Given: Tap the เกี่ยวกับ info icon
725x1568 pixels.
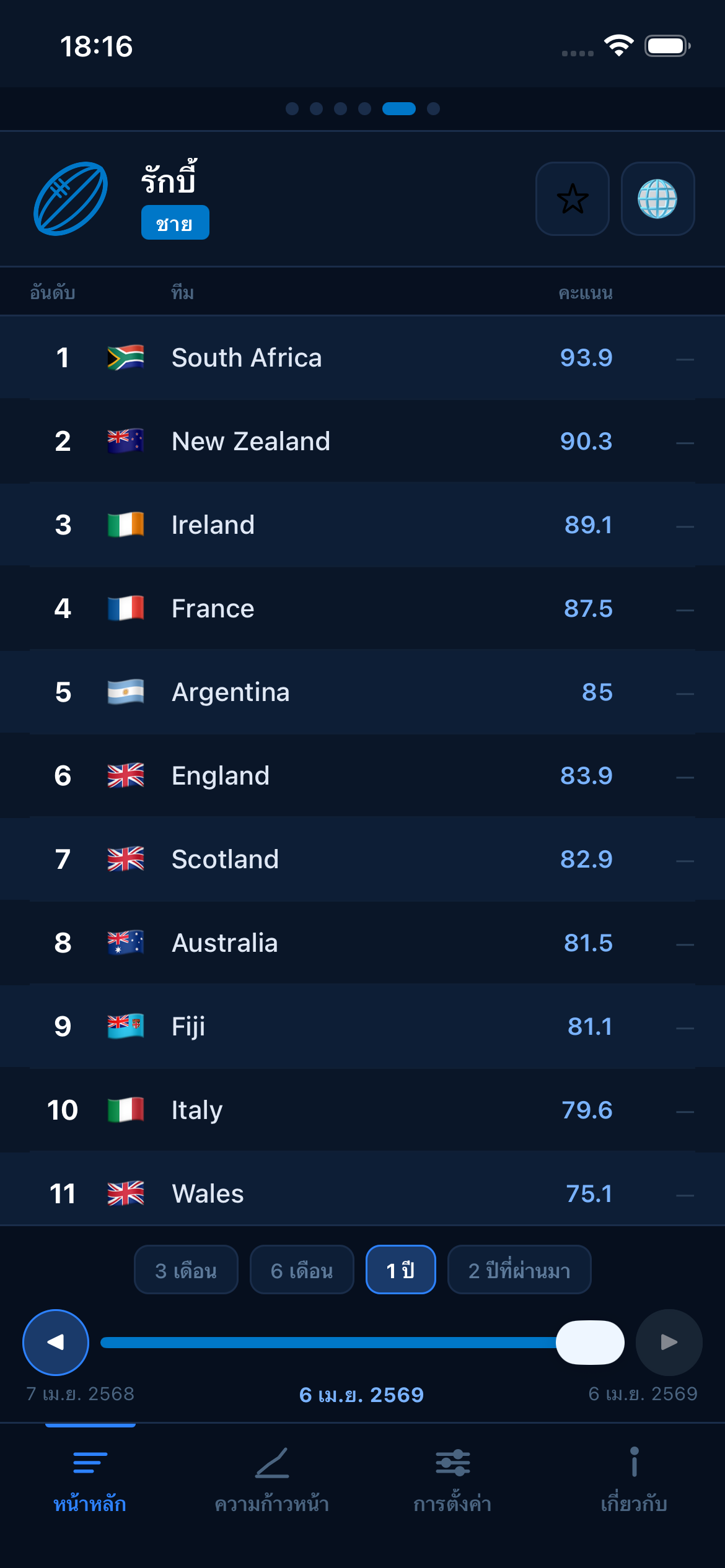Looking at the screenshot, I should [x=634, y=1479].
